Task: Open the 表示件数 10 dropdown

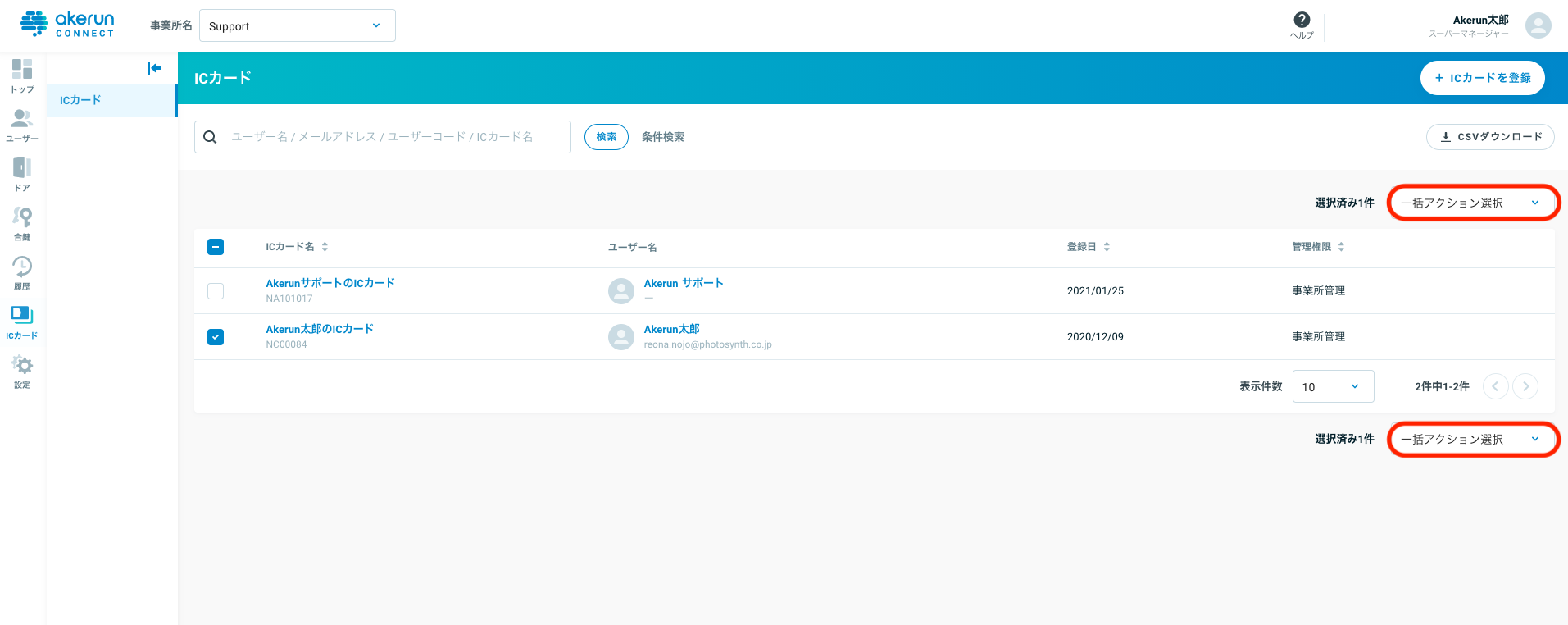Action: pyautogui.click(x=1333, y=386)
